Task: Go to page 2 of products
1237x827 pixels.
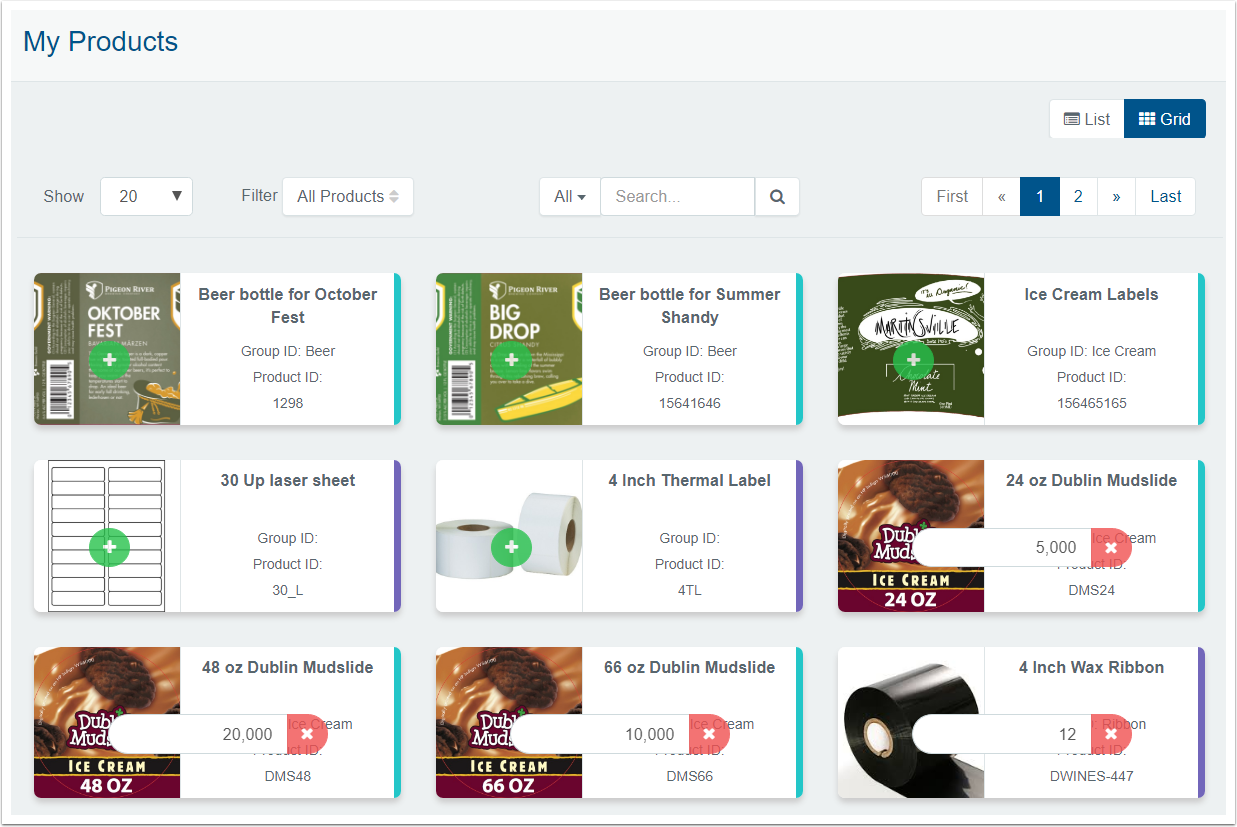Action: 1077,197
